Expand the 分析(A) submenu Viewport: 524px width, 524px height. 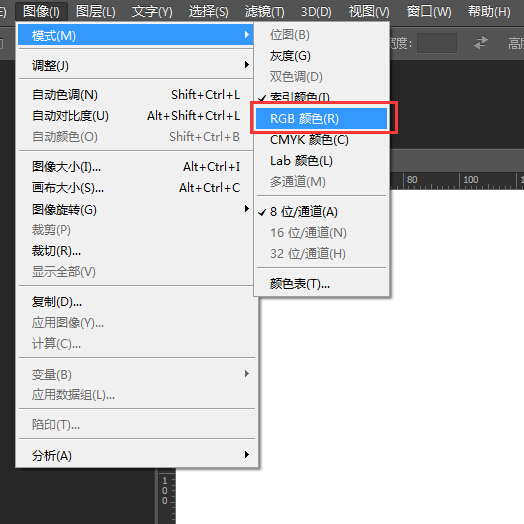(137, 455)
